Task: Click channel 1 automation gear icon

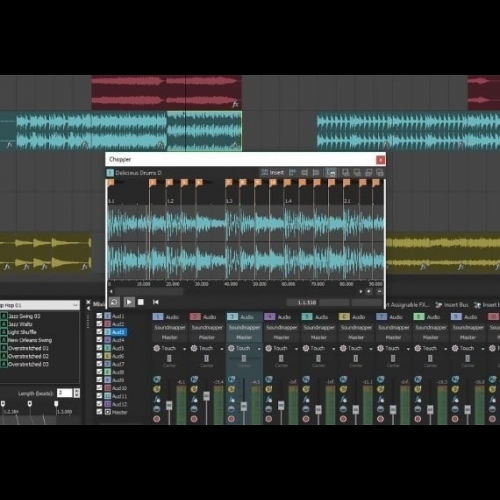Action: pos(156,348)
